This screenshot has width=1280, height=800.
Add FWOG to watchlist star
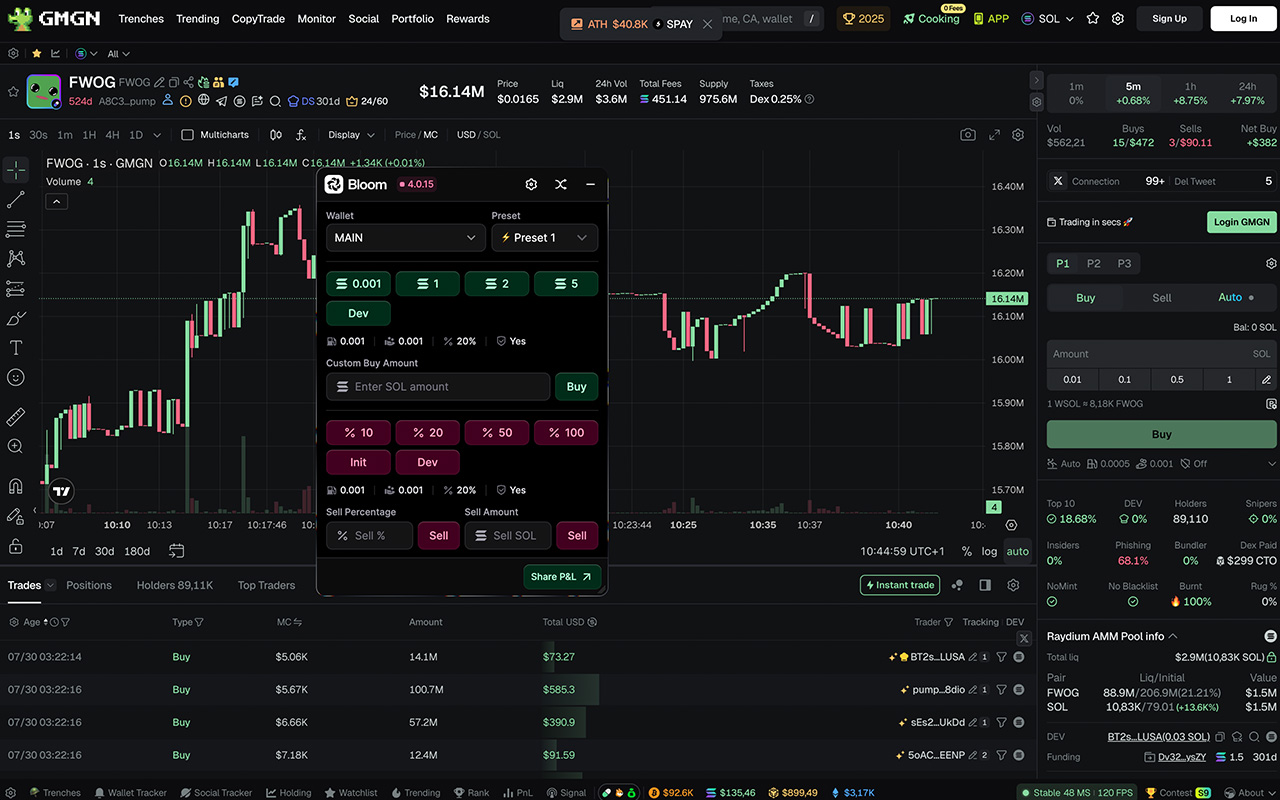13,91
